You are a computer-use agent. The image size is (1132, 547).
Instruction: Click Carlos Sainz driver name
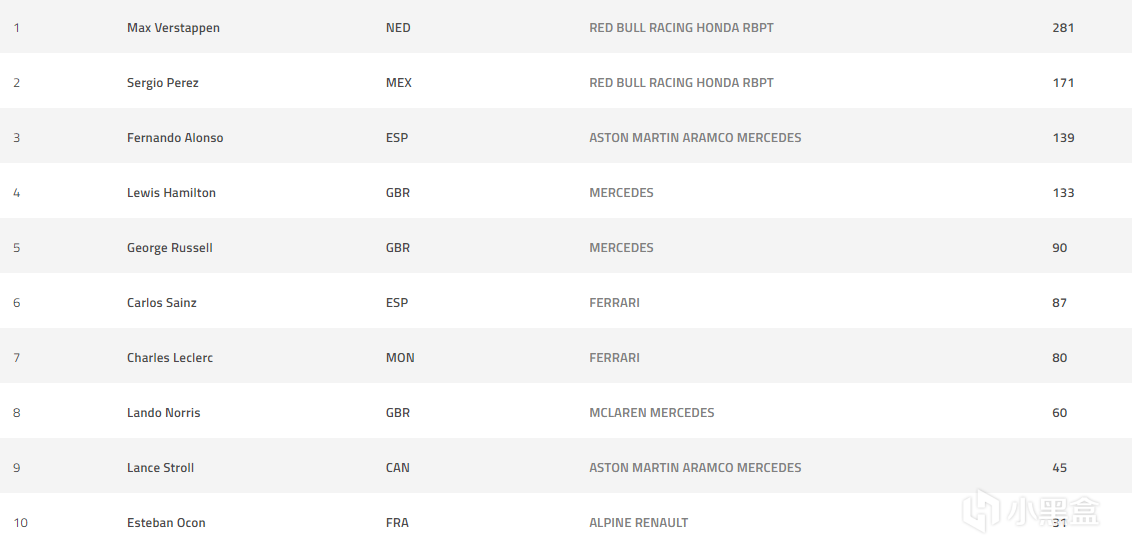click(161, 303)
